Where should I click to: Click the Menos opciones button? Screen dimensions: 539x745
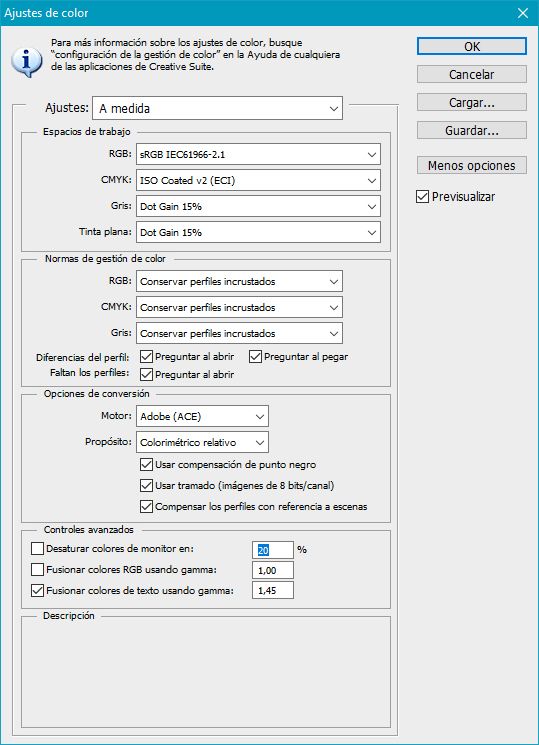tap(472, 165)
